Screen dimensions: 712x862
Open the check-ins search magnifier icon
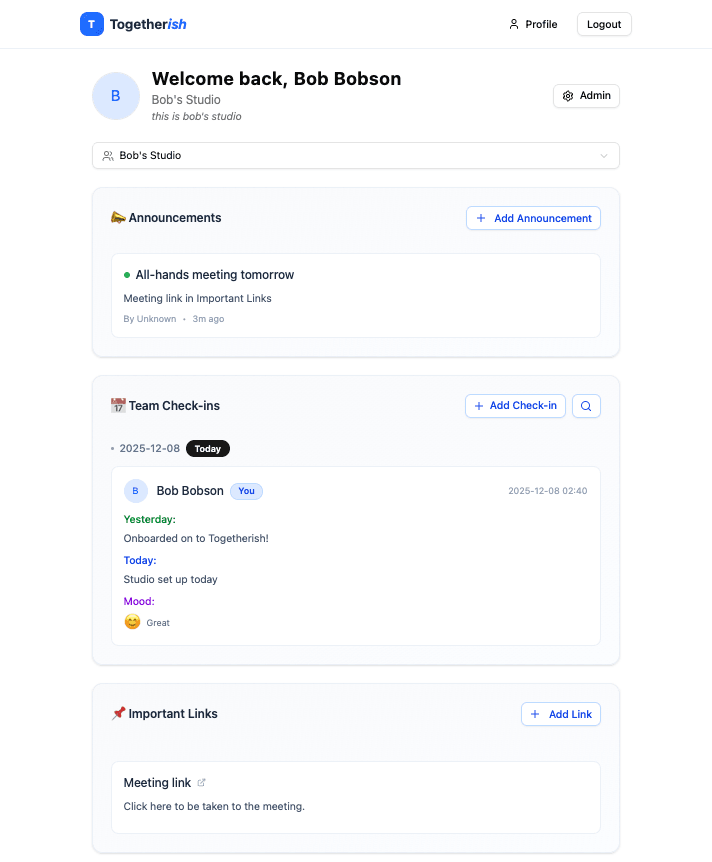[586, 405]
